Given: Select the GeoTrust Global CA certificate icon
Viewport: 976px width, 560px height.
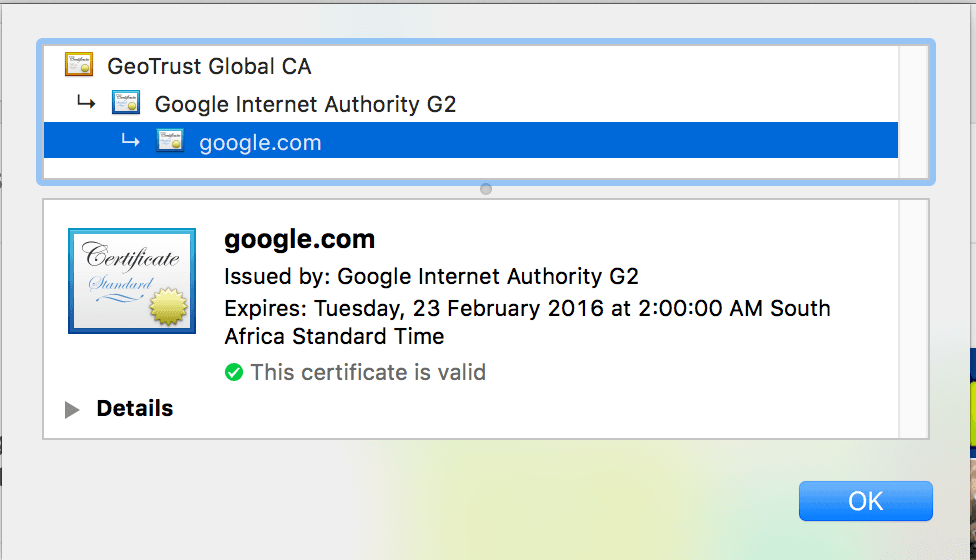Looking at the screenshot, I should coord(79,65).
